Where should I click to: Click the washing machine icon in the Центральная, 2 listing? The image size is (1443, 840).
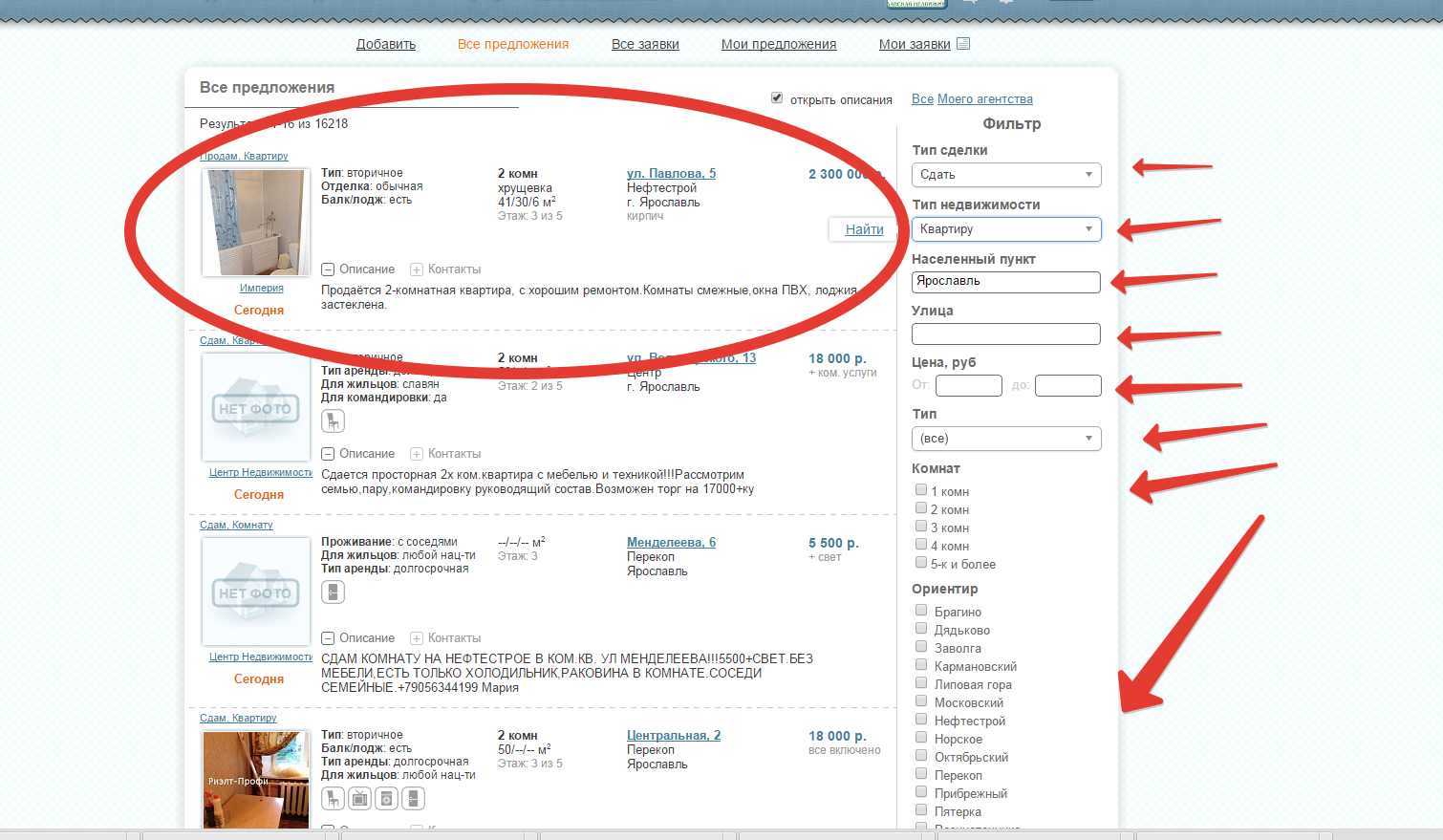(386, 798)
